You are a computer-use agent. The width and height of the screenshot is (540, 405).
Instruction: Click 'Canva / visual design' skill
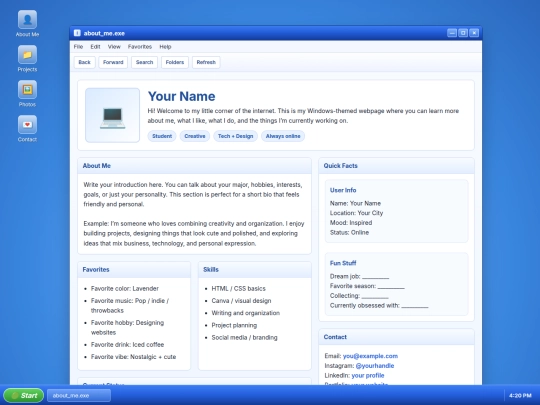241,301
